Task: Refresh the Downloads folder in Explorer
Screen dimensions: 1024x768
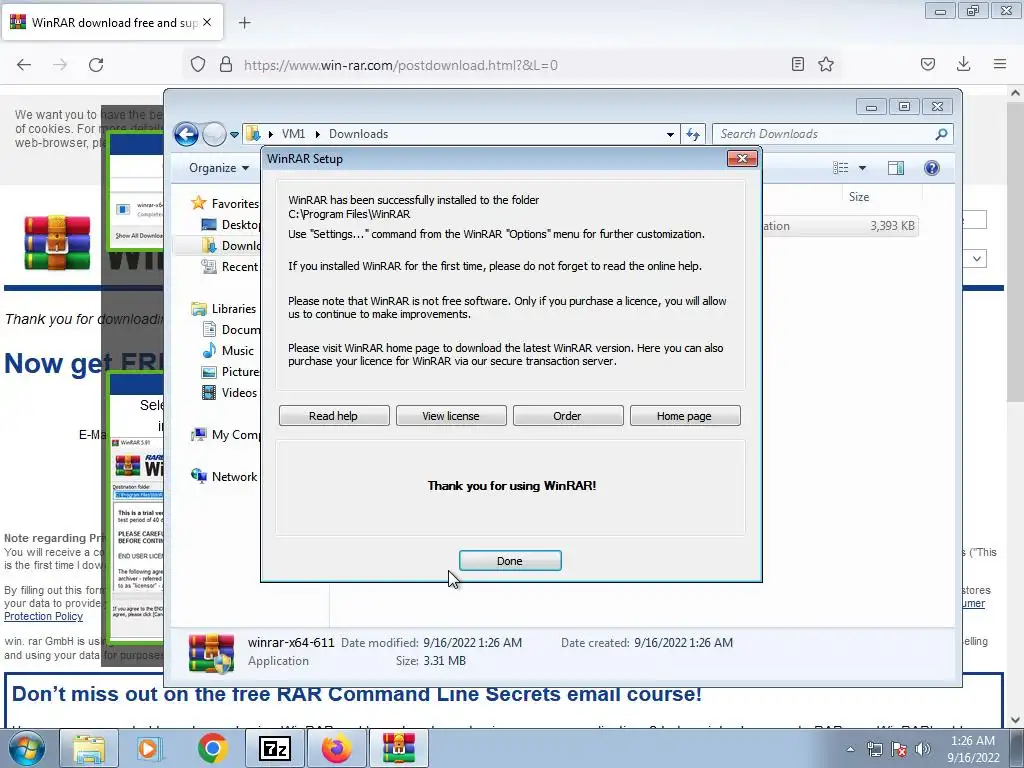Action: pyautogui.click(x=693, y=135)
